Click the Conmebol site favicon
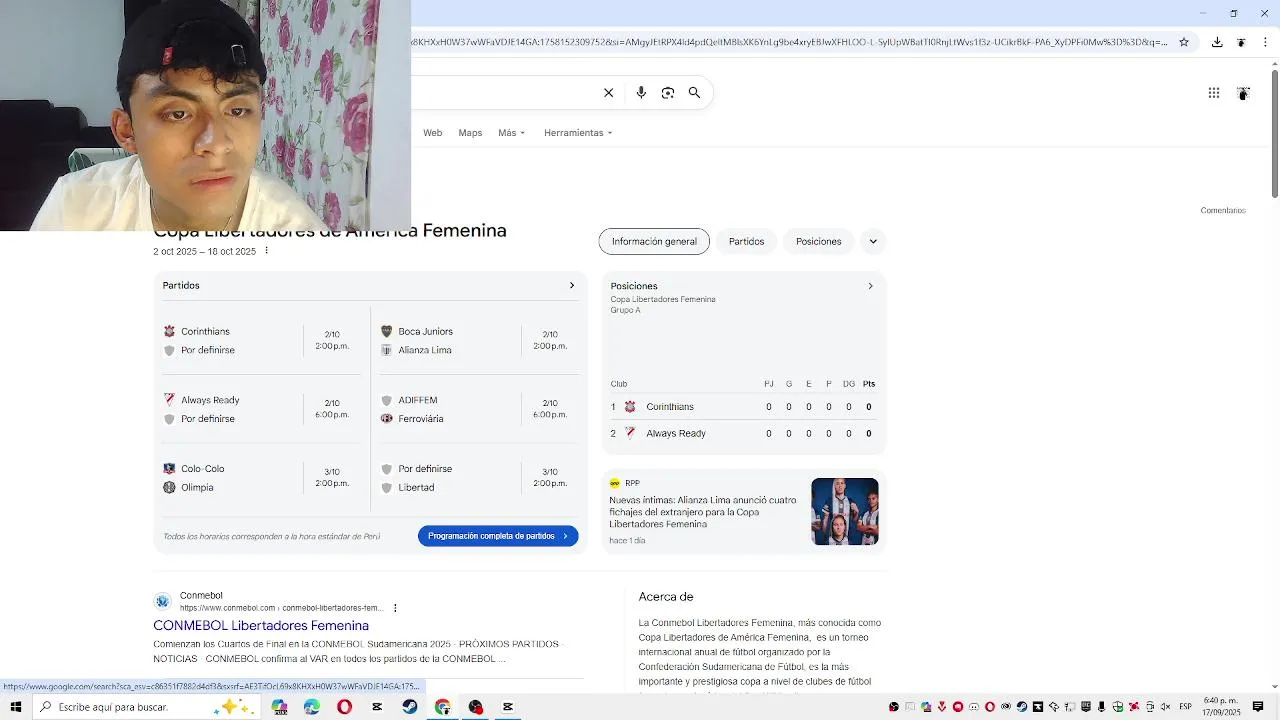 click(x=162, y=601)
